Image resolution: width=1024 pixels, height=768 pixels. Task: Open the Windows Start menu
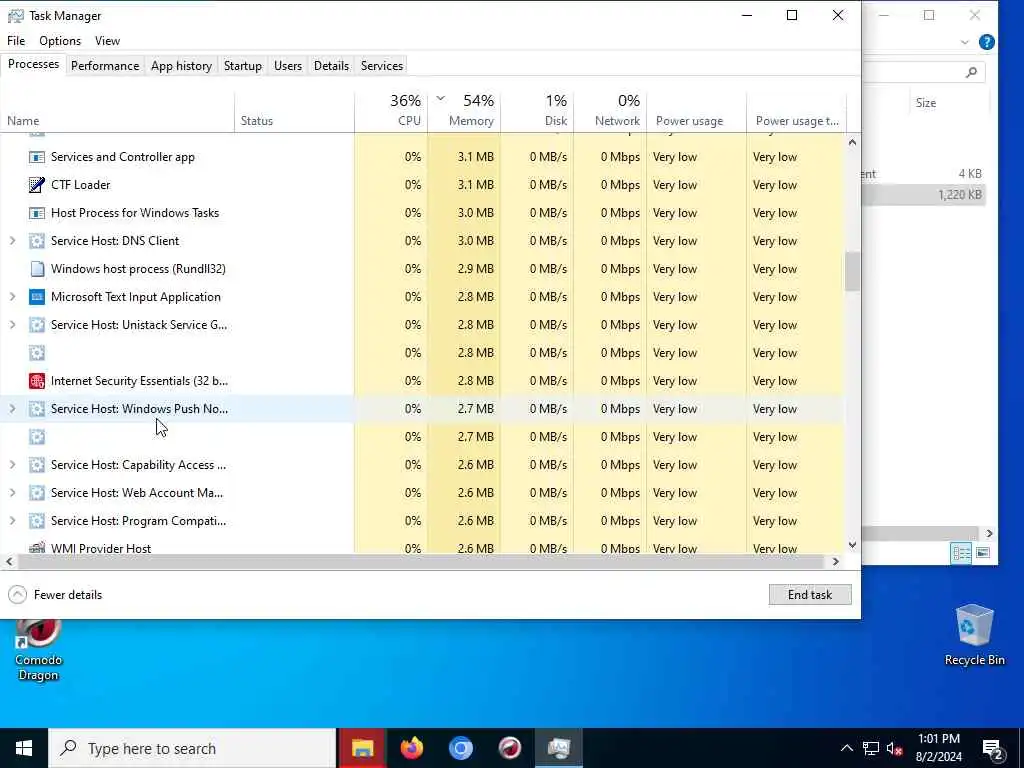[x=24, y=748]
